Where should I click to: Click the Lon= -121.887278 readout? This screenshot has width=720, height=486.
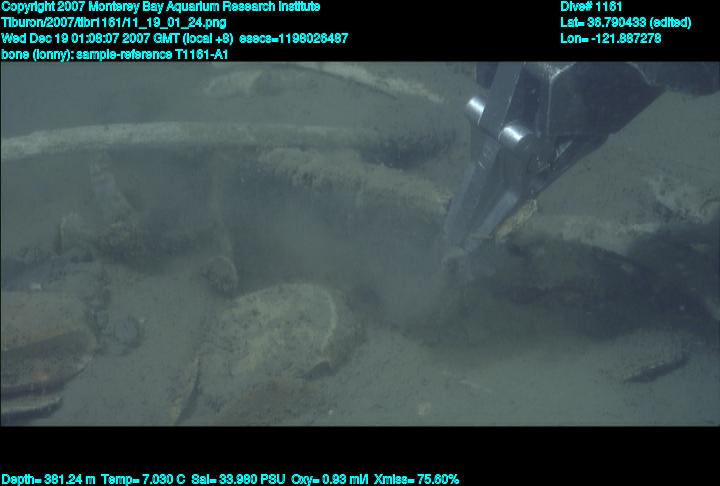tap(611, 38)
